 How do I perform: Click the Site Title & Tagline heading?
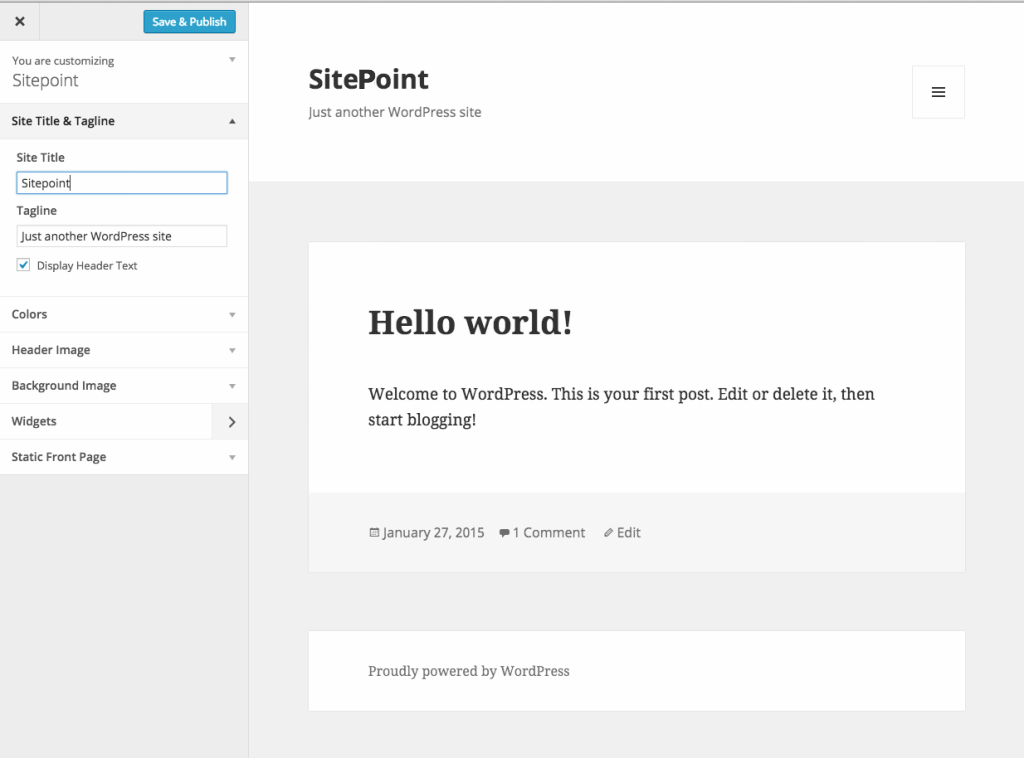[x=63, y=121]
